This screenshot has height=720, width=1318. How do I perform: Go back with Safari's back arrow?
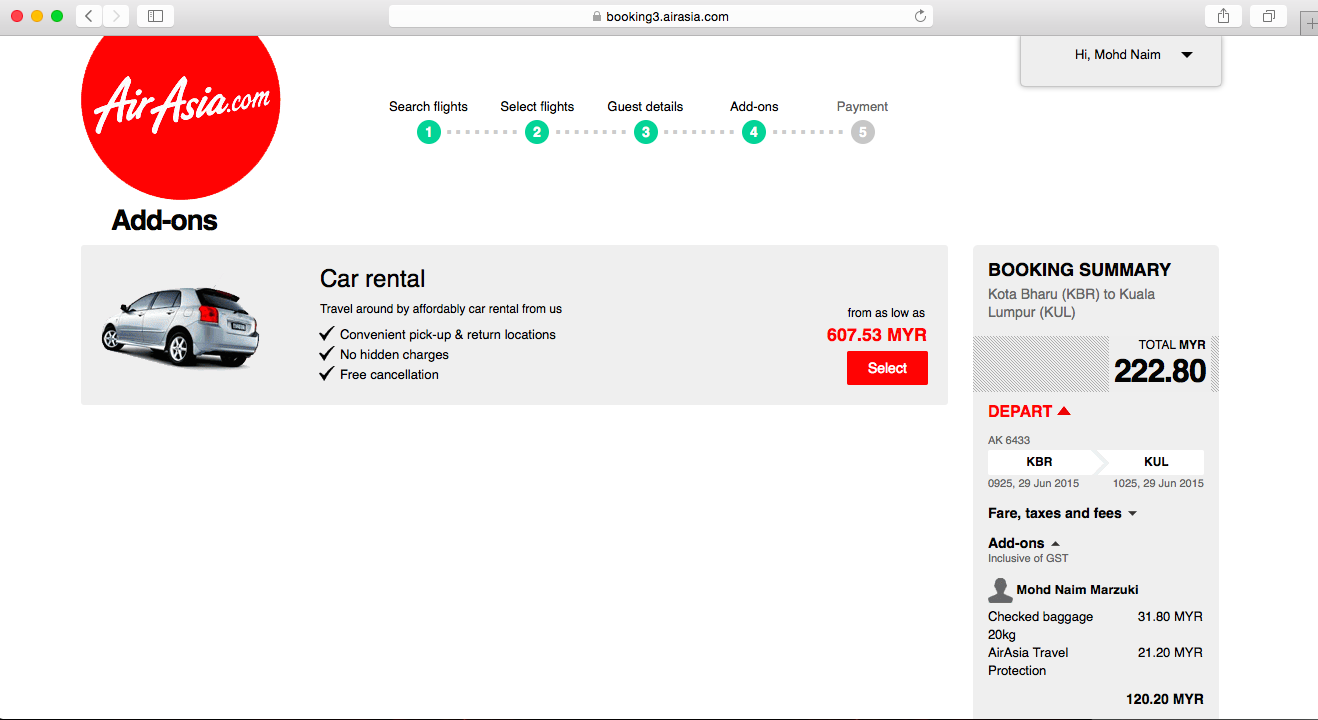[89, 16]
